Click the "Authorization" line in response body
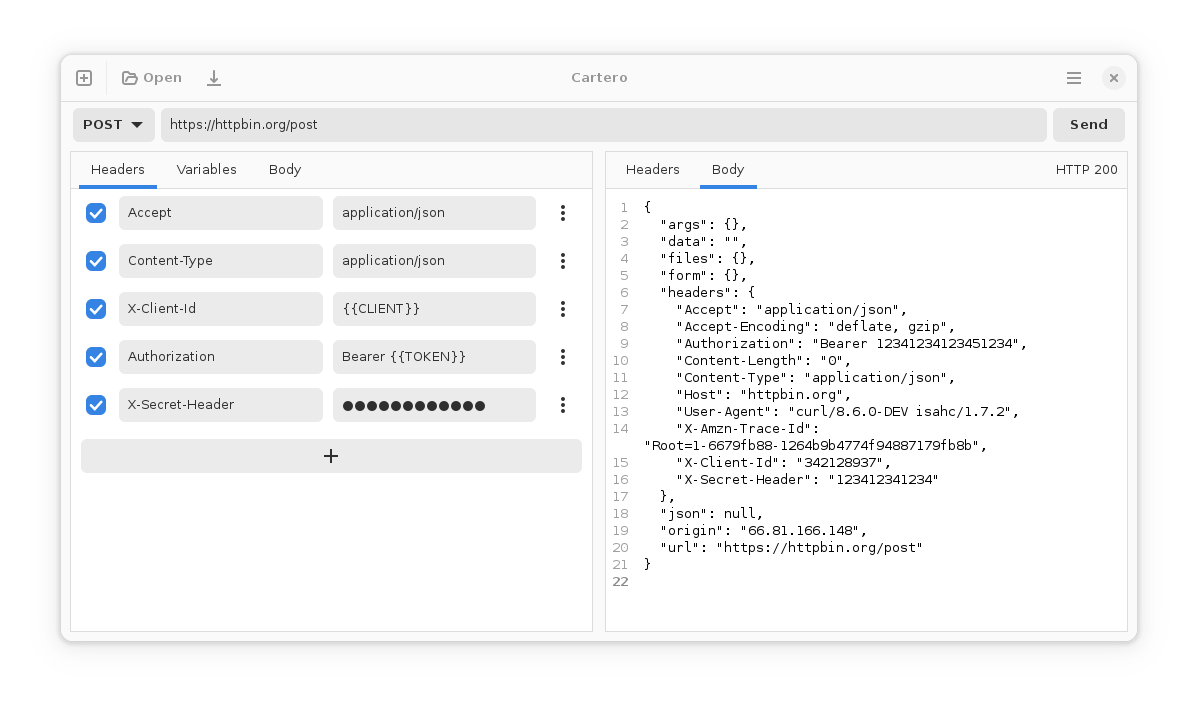This screenshot has height=708, width=1198. point(851,344)
